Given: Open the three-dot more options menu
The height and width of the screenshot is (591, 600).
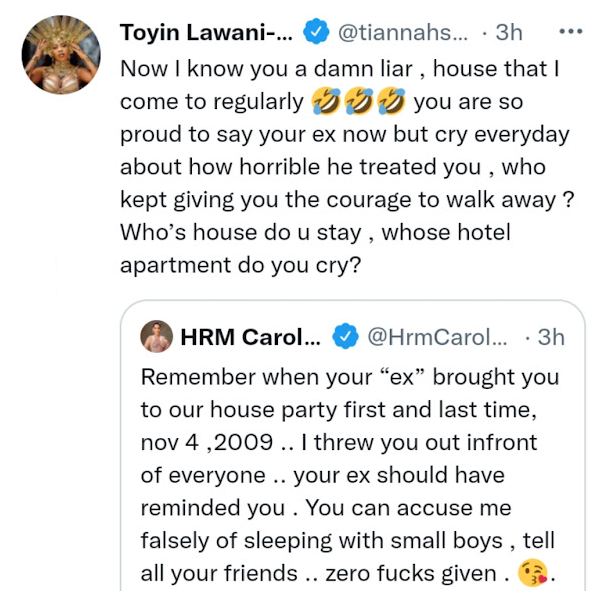Looking at the screenshot, I should pos(571,31).
